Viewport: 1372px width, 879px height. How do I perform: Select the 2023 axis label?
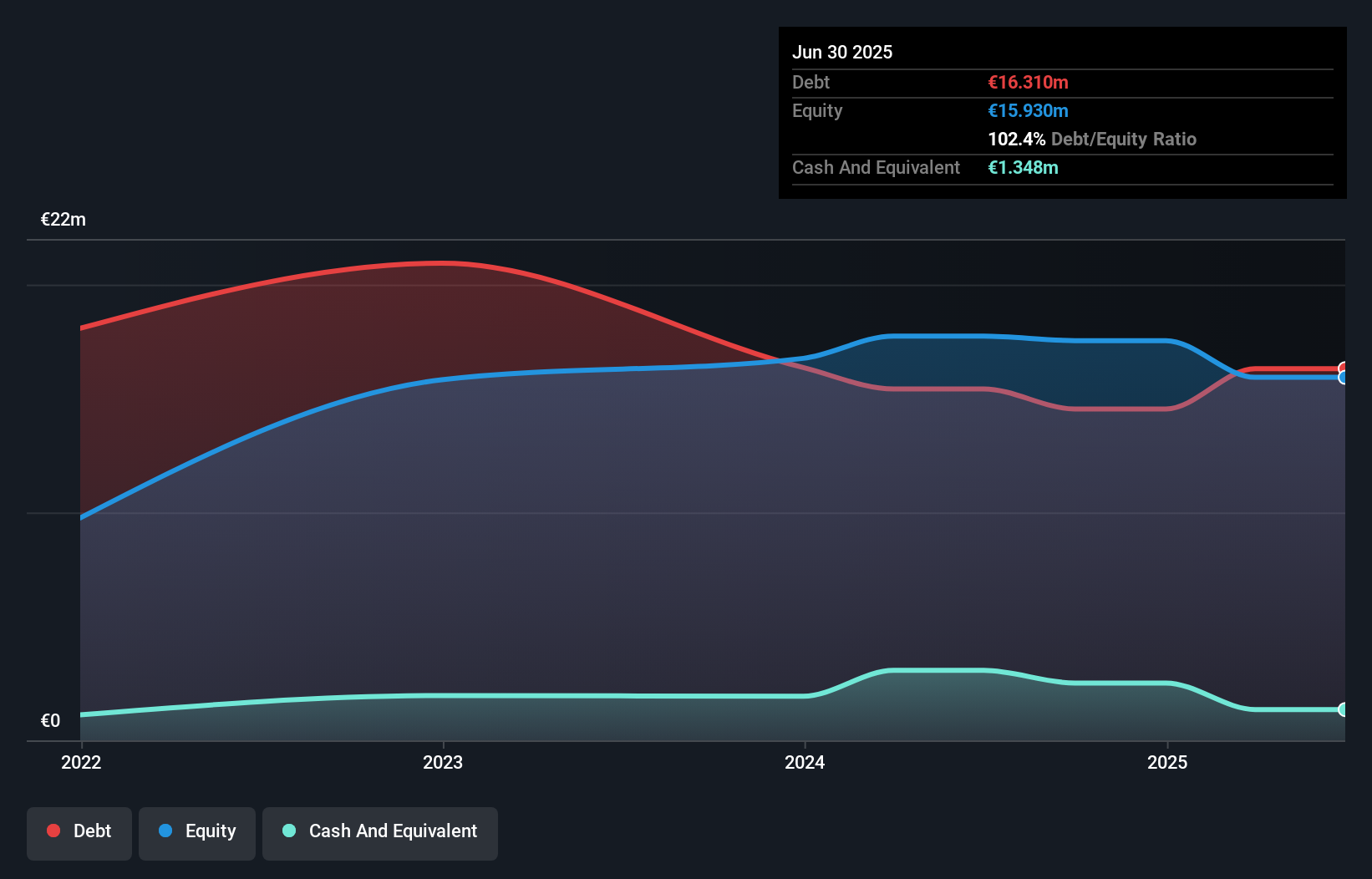click(443, 762)
